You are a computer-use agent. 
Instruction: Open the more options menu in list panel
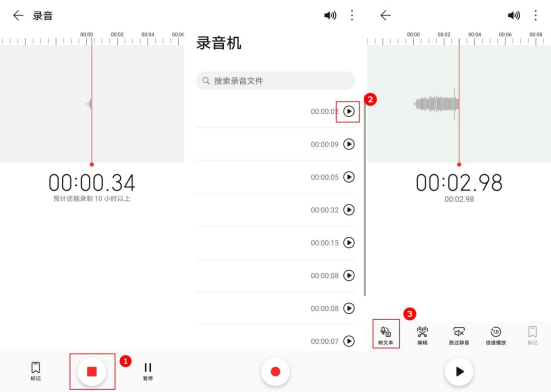[x=352, y=15]
